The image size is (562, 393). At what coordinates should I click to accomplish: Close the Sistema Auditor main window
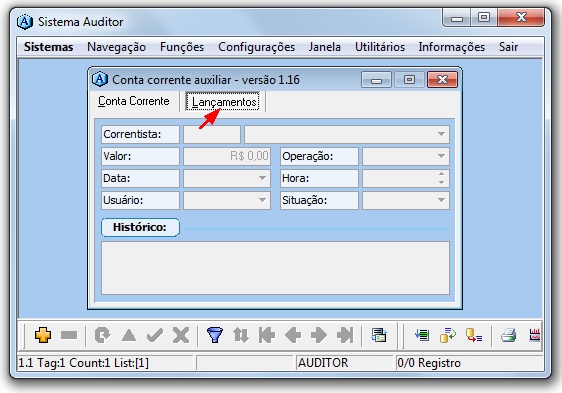[521, 17]
